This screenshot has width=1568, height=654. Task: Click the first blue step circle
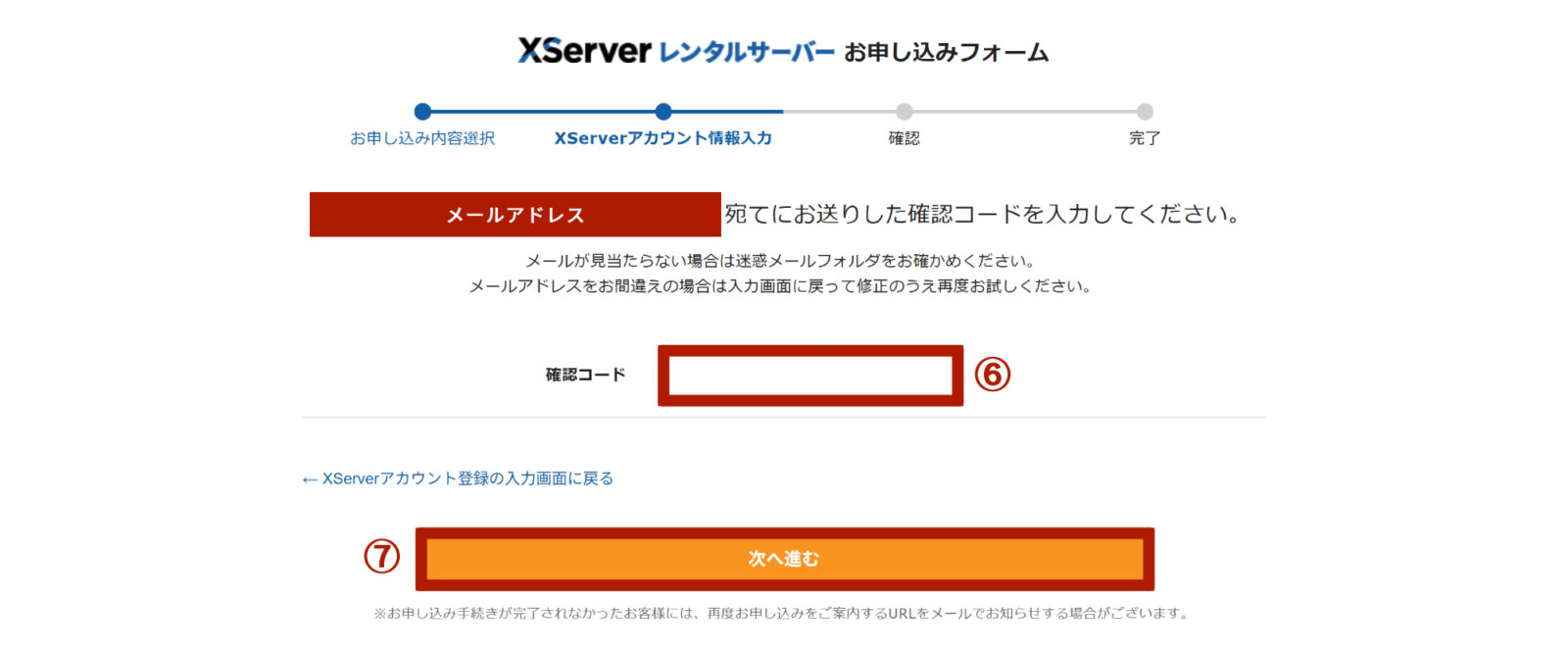point(422,112)
